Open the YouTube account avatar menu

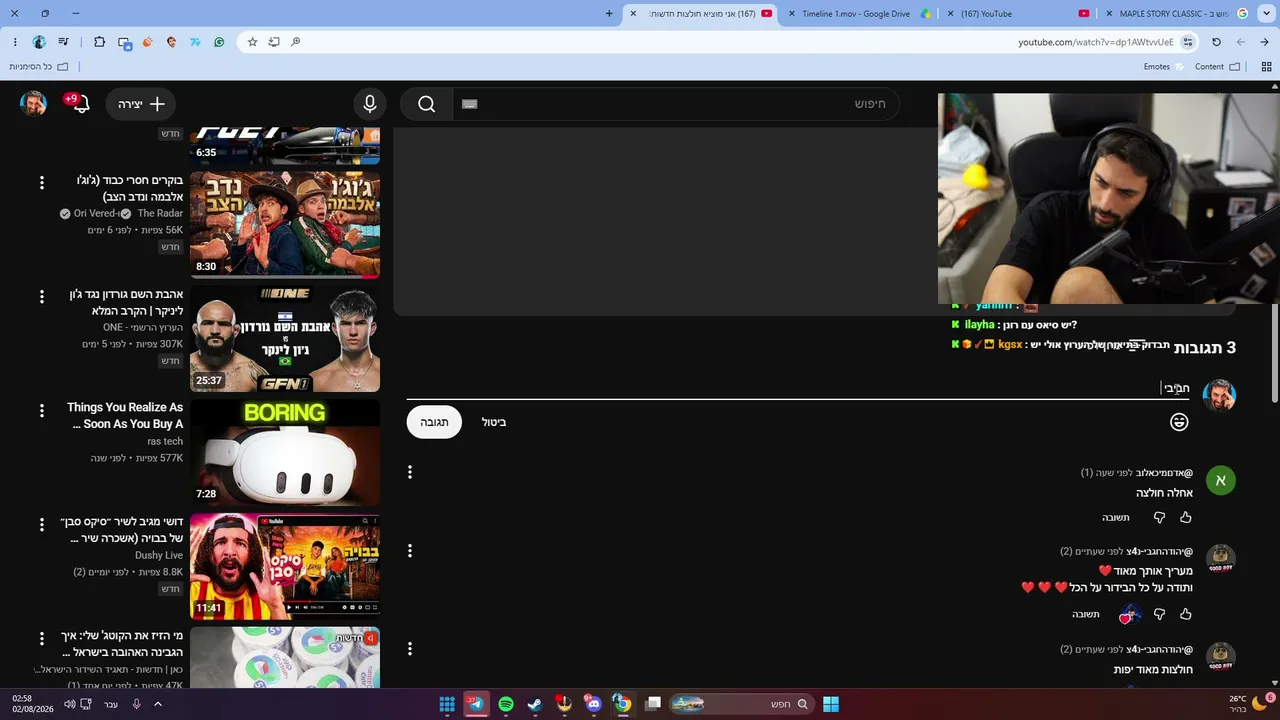pyautogui.click(x=33, y=104)
